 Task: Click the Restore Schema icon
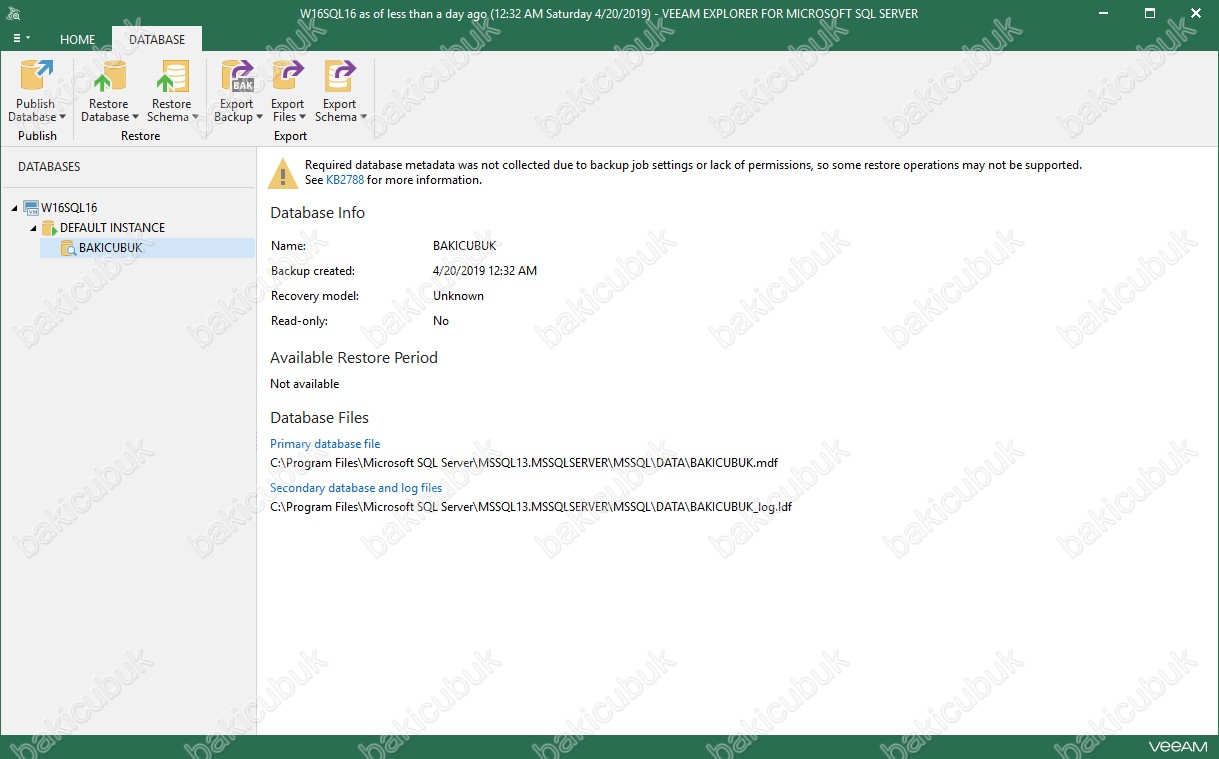(x=171, y=77)
